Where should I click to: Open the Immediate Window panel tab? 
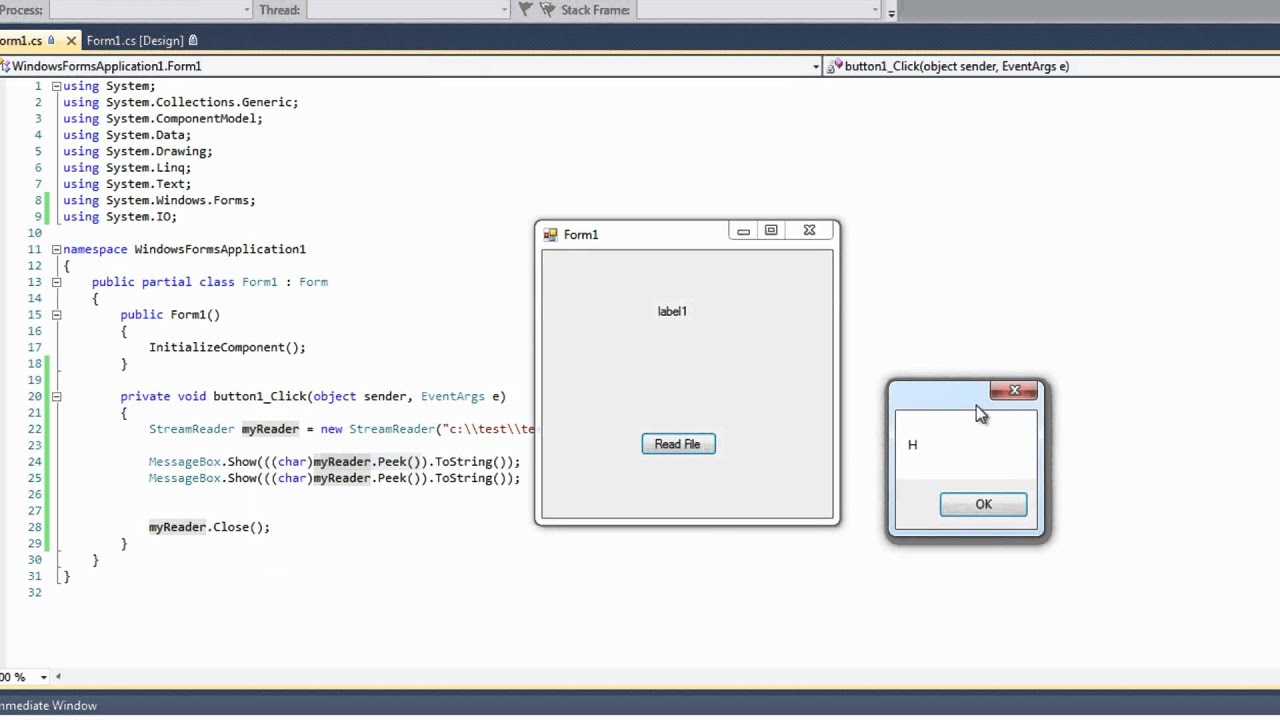[49, 705]
